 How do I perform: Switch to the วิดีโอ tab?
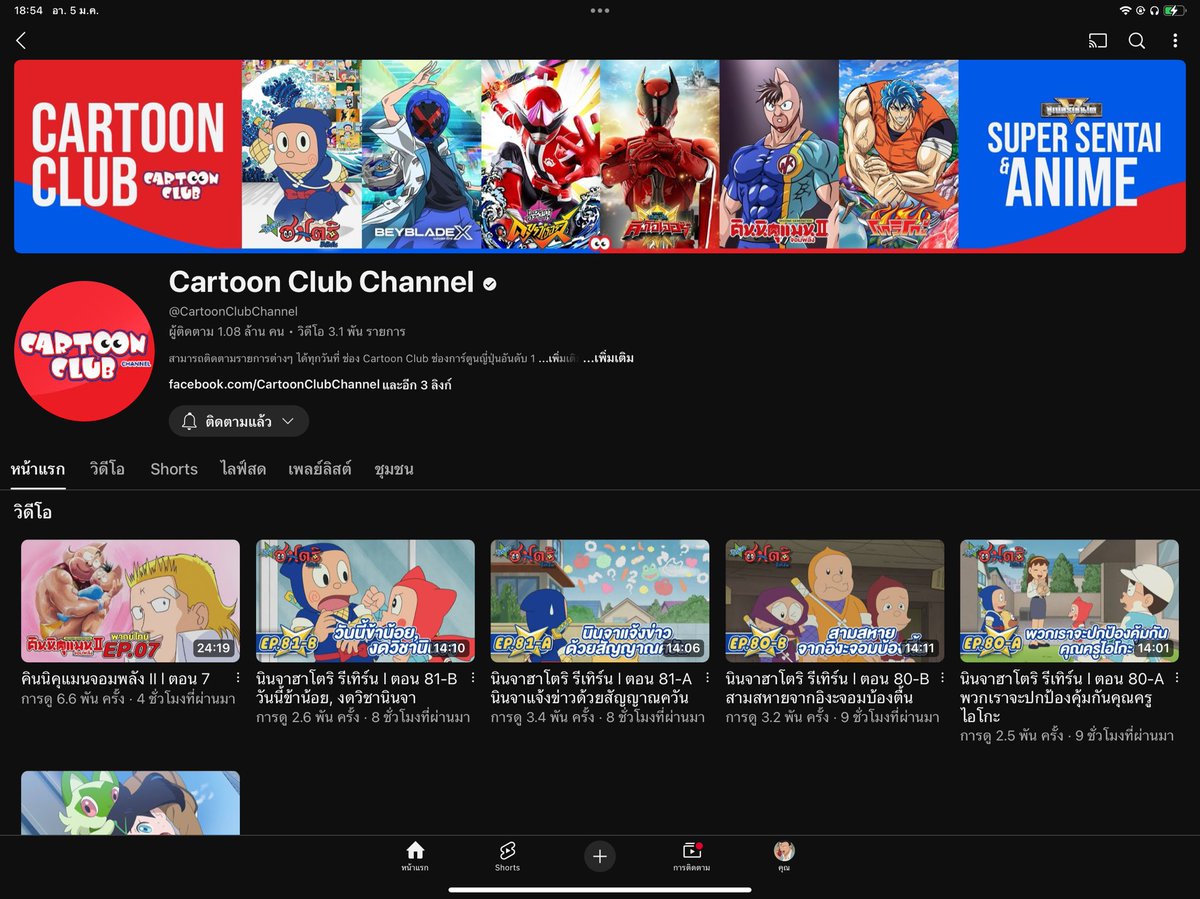point(107,469)
